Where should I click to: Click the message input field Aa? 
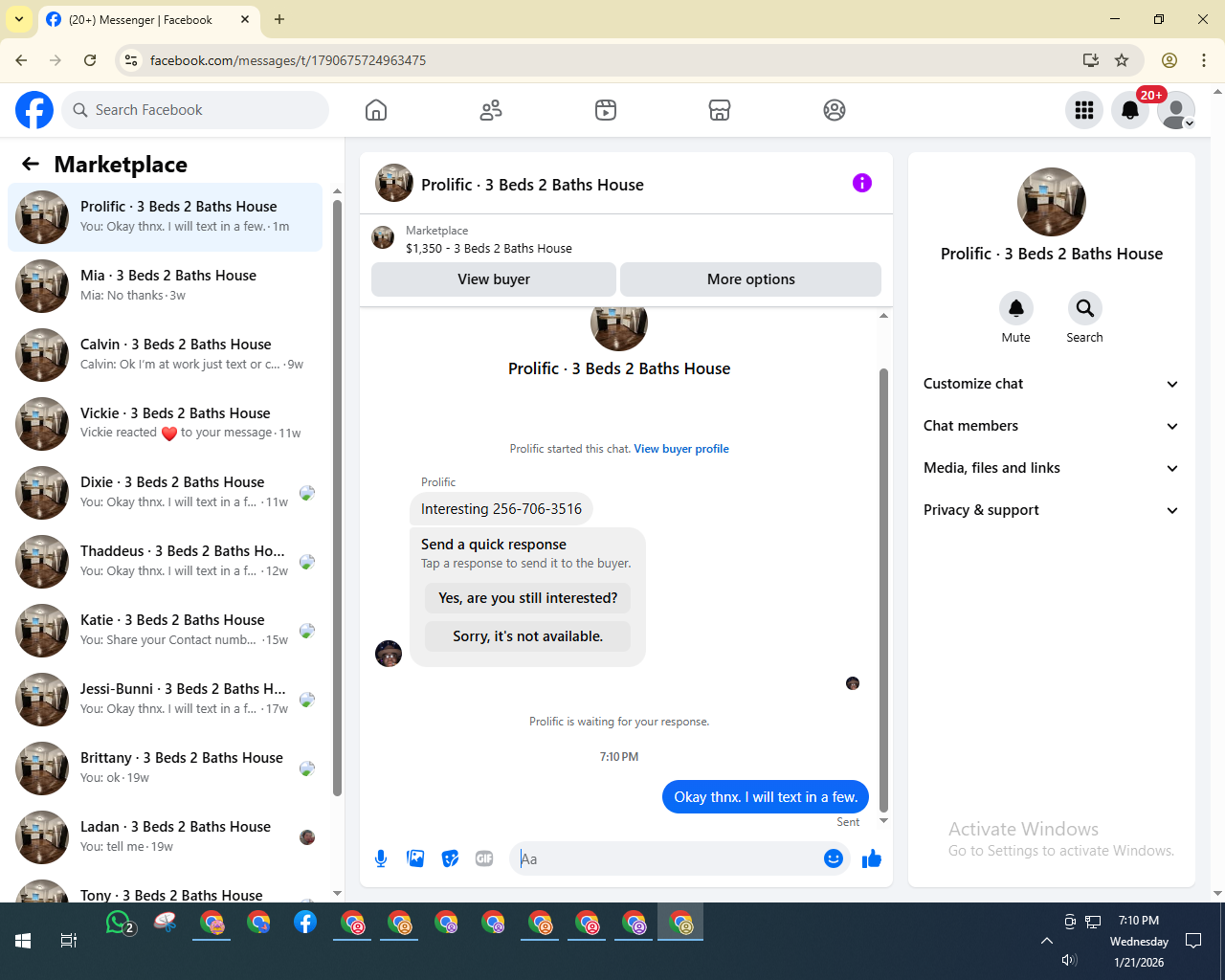pyautogui.click(x=666, y=858)
